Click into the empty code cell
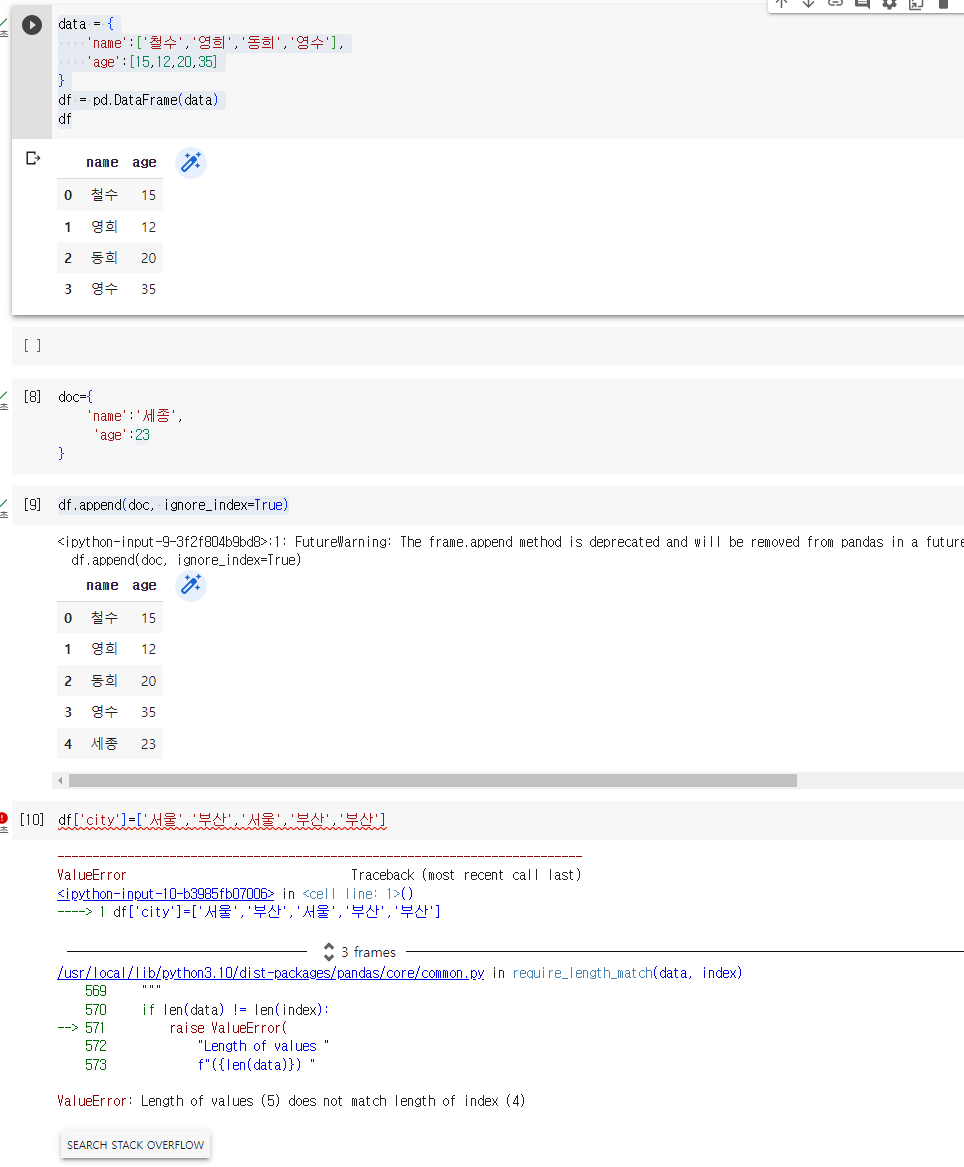This screenshot has width=964, height=1167. (506, 346)
